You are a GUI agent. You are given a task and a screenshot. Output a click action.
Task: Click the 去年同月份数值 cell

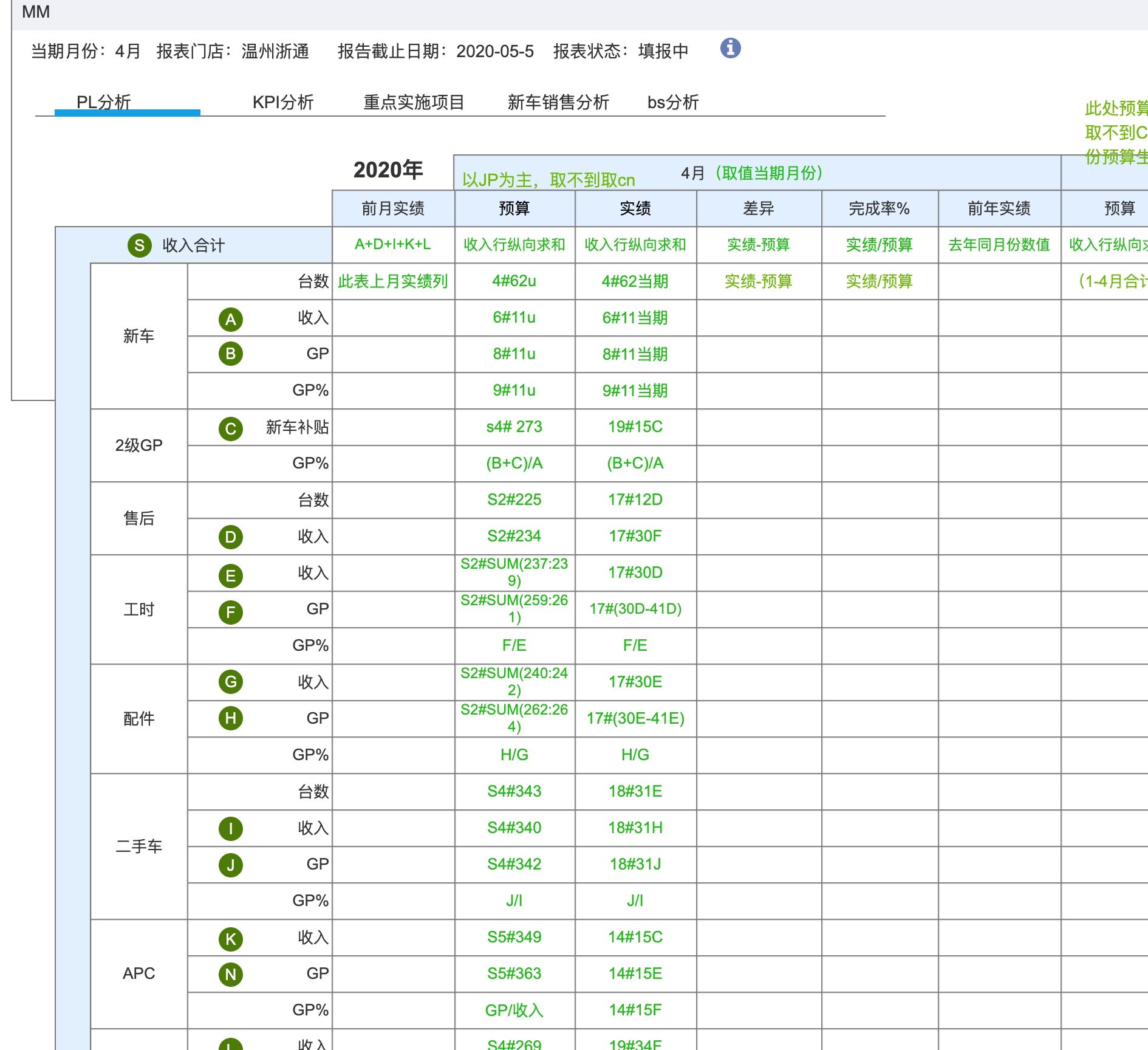[999, 245]
